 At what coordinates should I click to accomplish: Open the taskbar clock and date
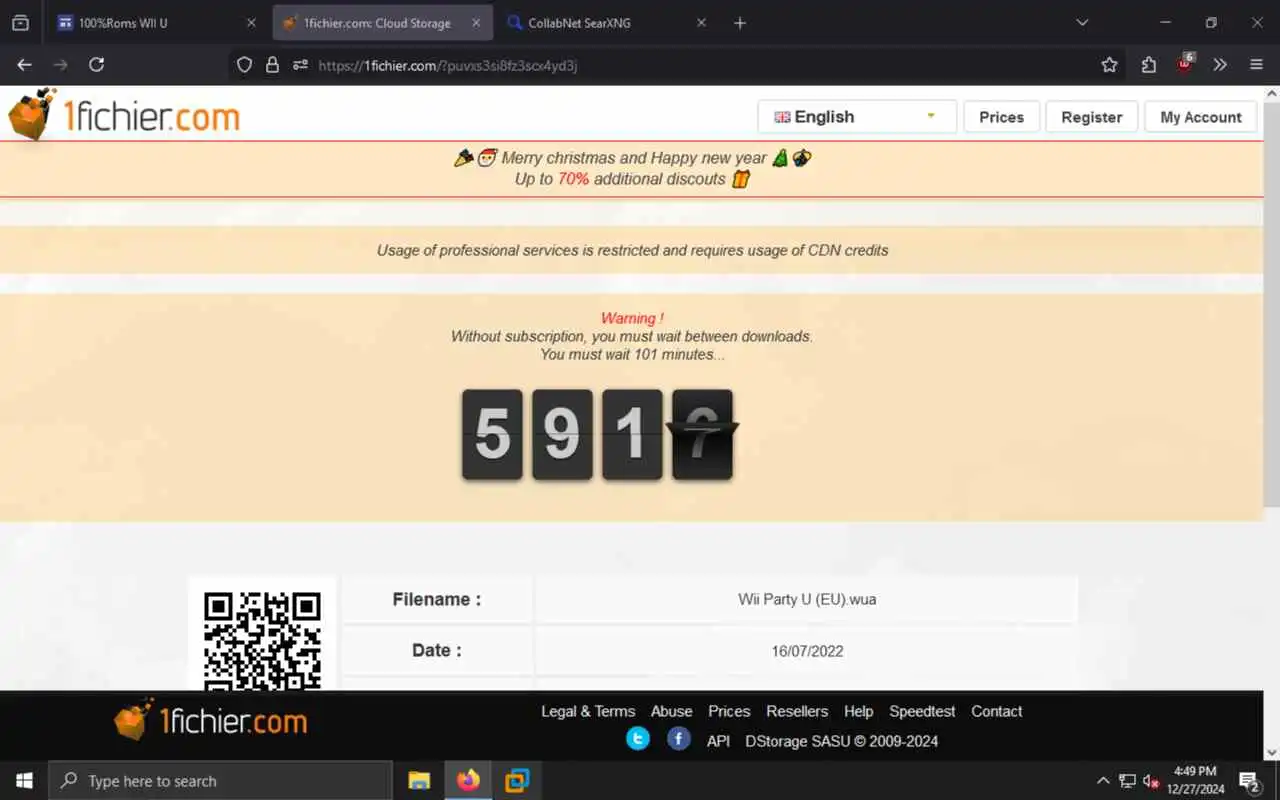pos(1195,781)
